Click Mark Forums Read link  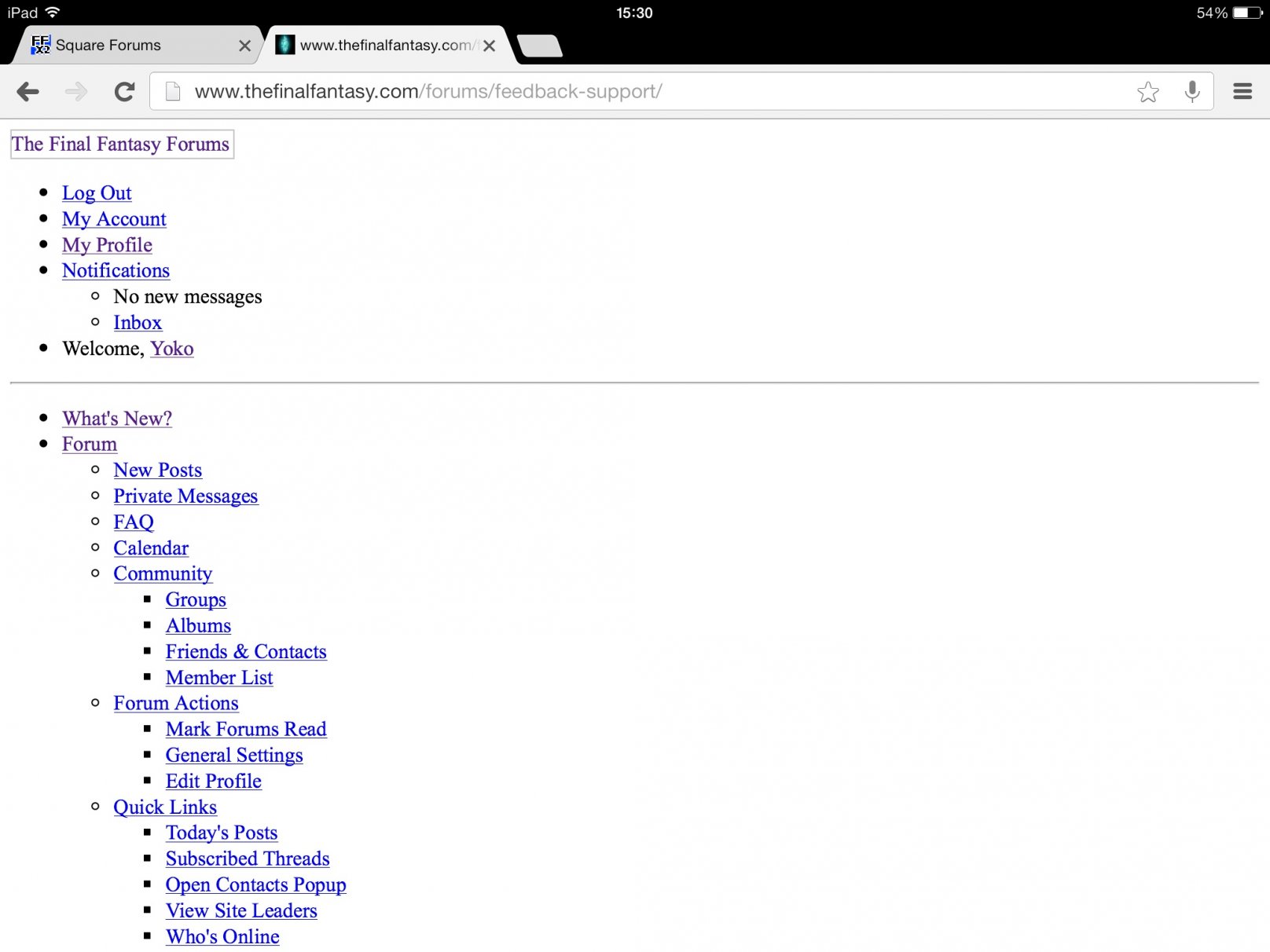point(246,730)
